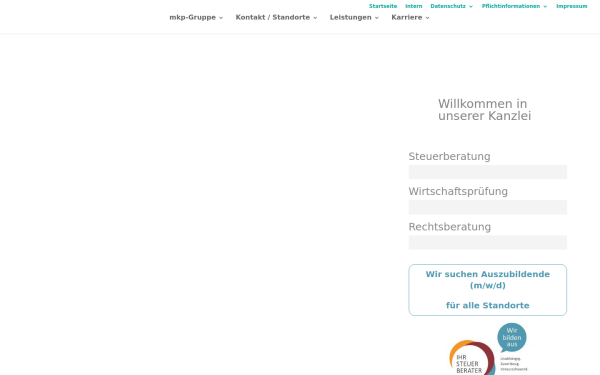Screen dimensions: 600x375
Task: Expand the chevron next to mkp-Gruppe
Action: [221, 18]
